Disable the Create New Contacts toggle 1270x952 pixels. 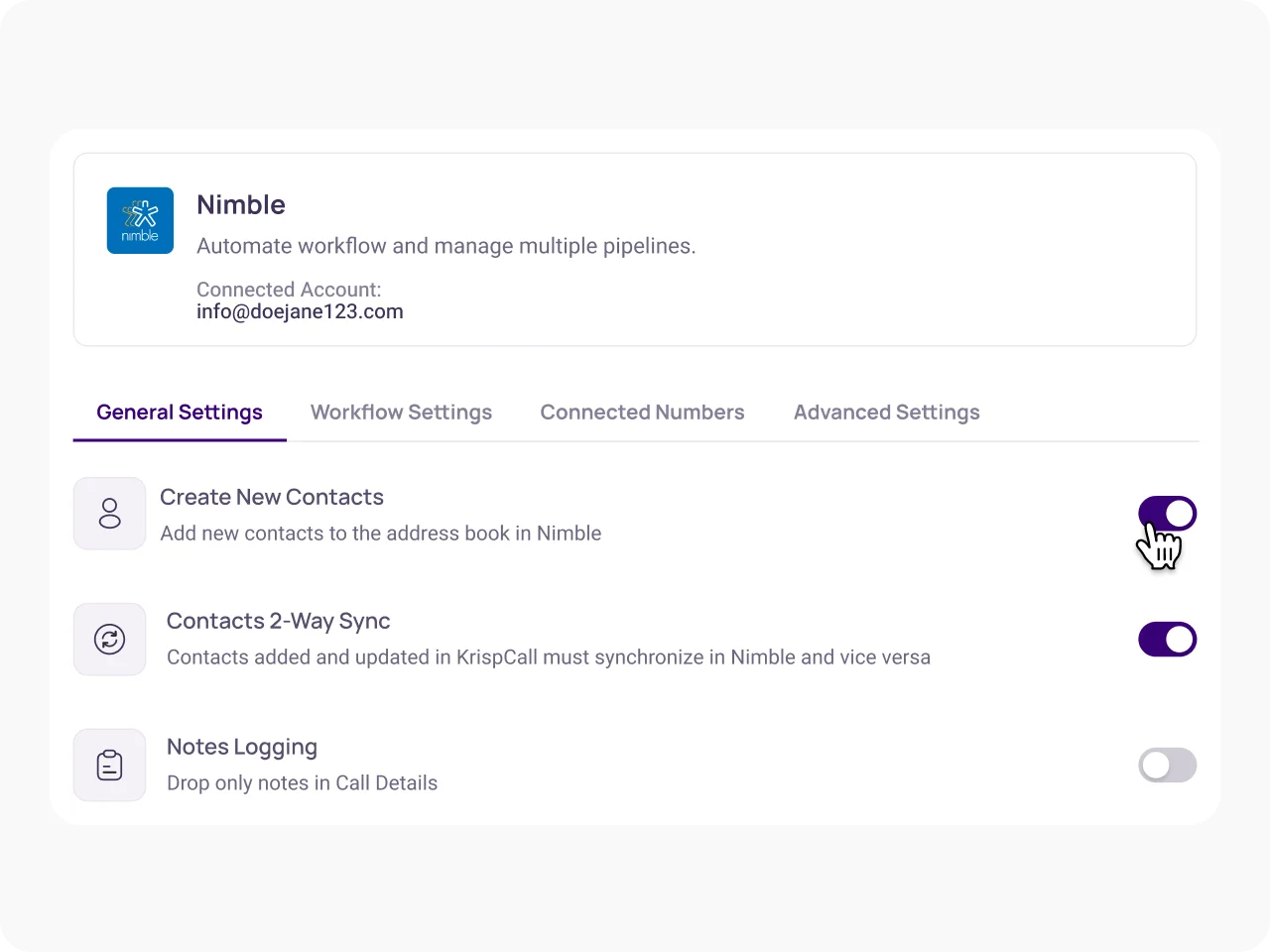[x=1168, y=514]
